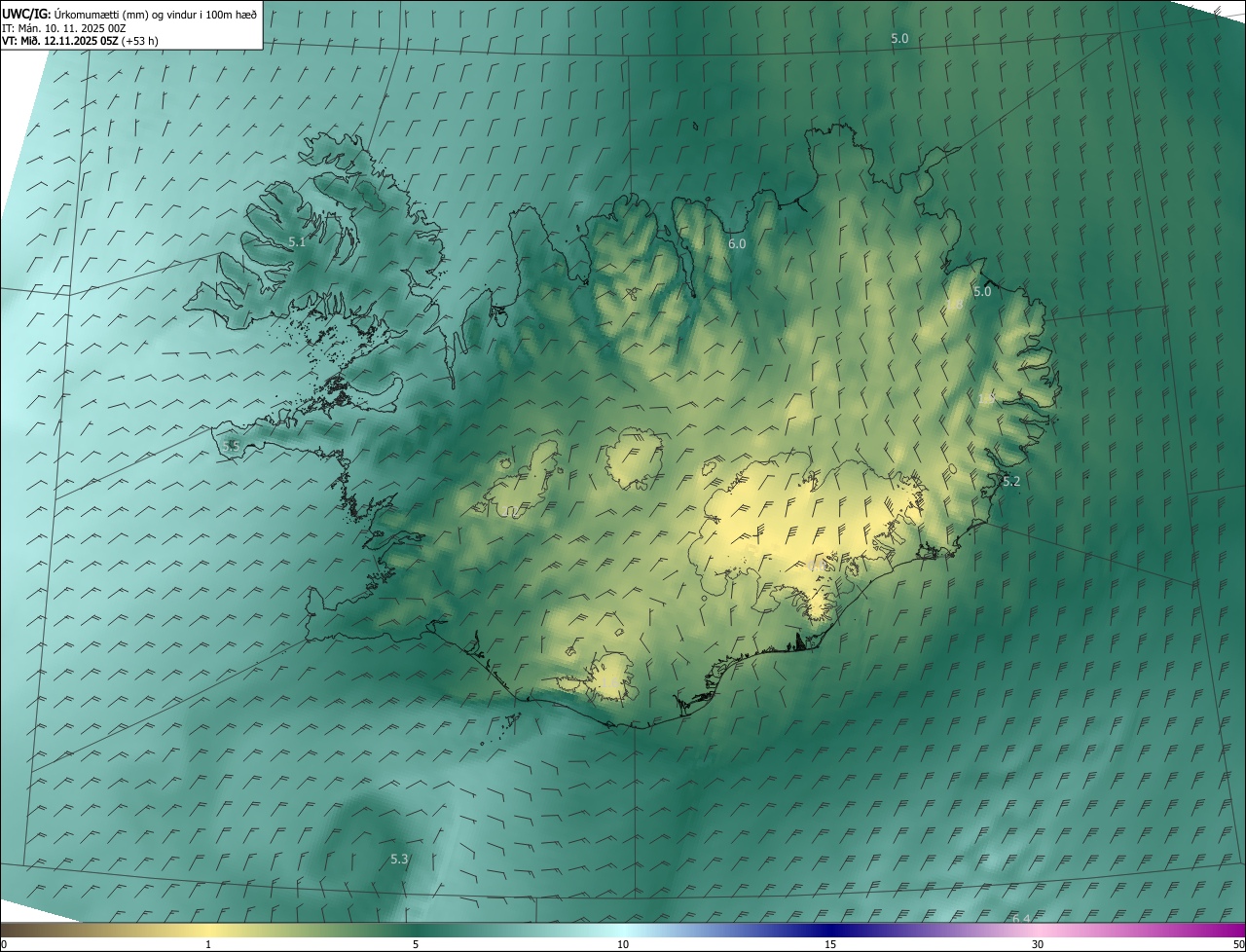
Task: Click the initial time line 'IT: Mán. 10. 11. 2025 00Z'
Action: point(64,28)
